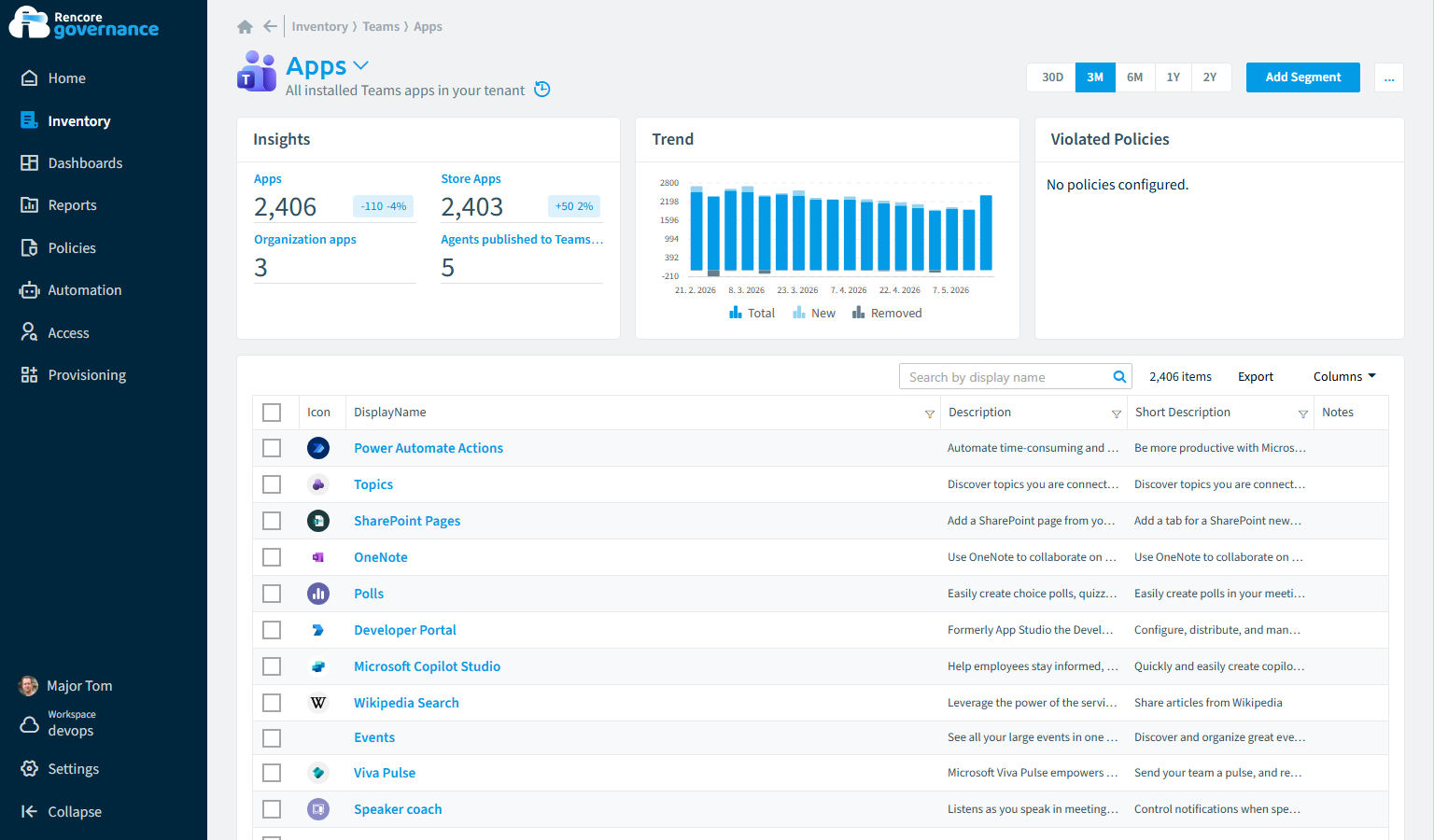1434x840 pixels.
Task: Click the OneNote app icon
Action: point(318,557)
